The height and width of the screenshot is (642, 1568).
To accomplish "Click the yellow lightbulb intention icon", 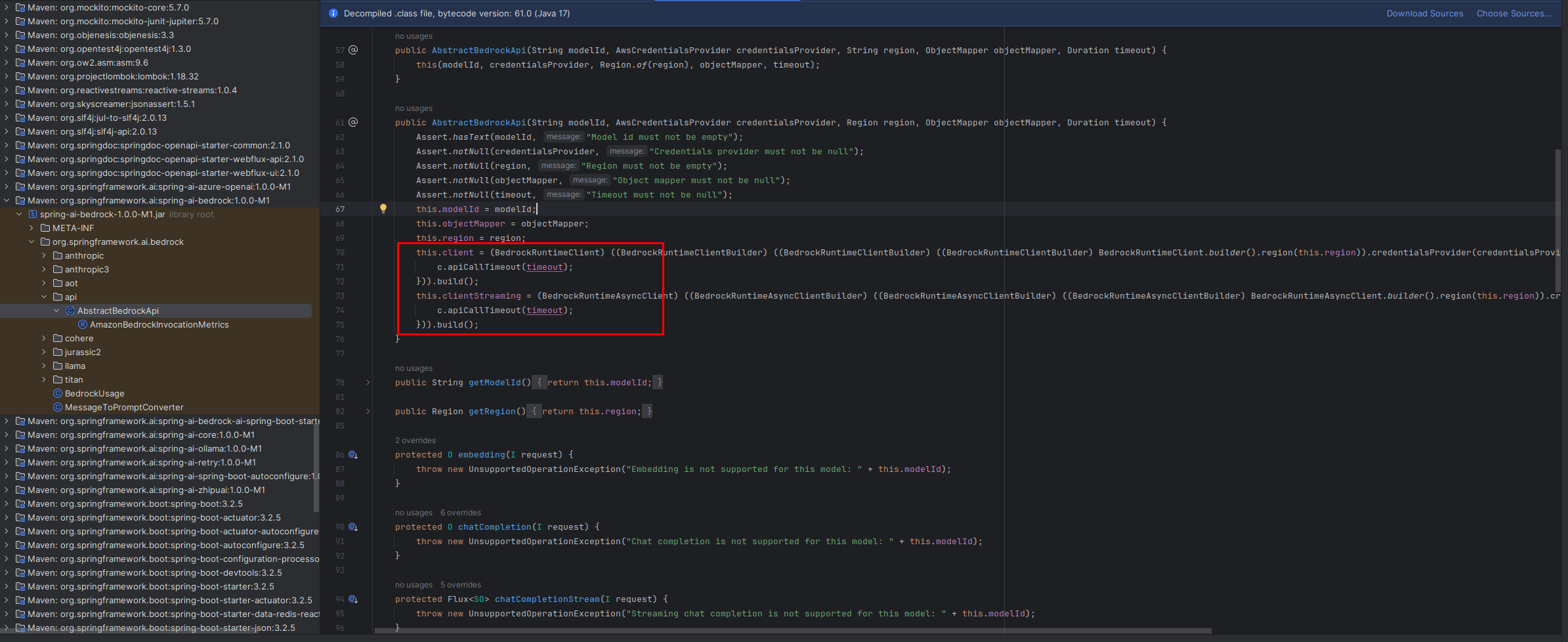I will (x=383, y=209).
